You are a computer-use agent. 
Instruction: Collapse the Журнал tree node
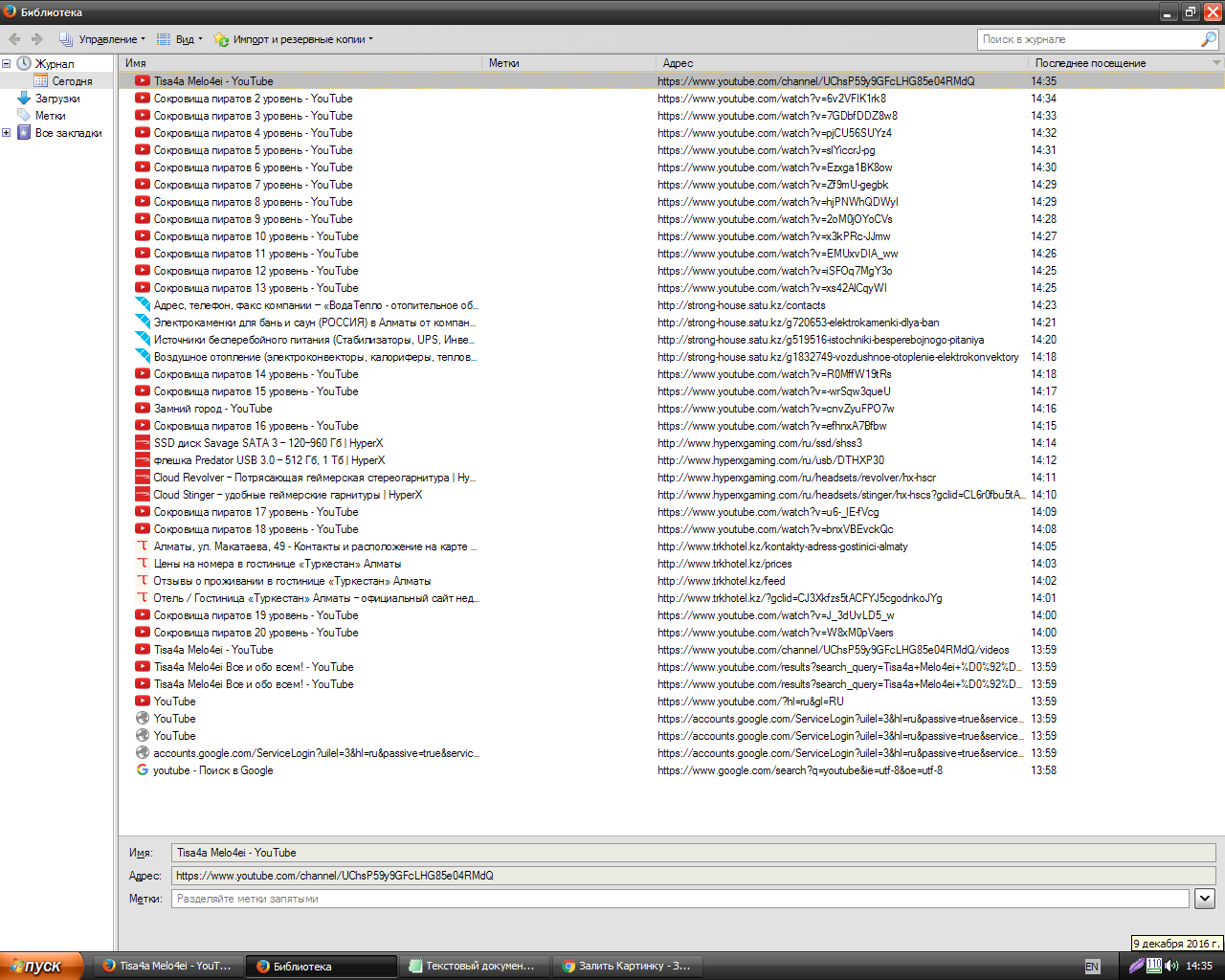[x=6, y=64]
